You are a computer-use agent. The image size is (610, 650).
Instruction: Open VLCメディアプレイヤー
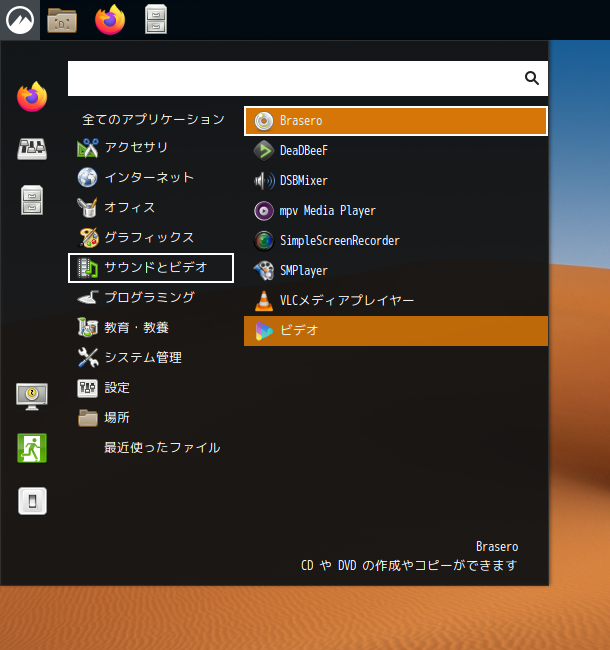(x=396, y=301)
